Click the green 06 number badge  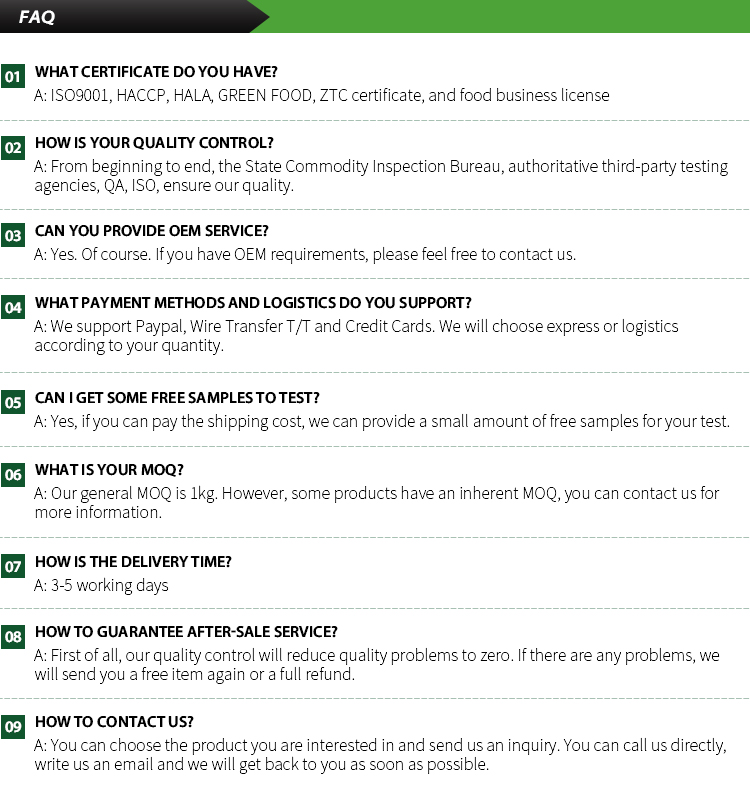pos(13,474)
